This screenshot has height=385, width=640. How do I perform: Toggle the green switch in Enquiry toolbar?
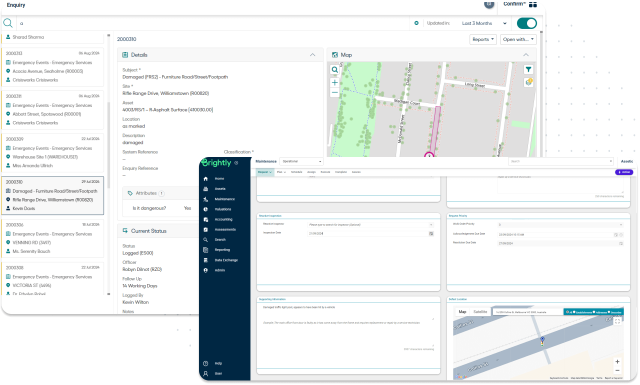tap(527, 23)
